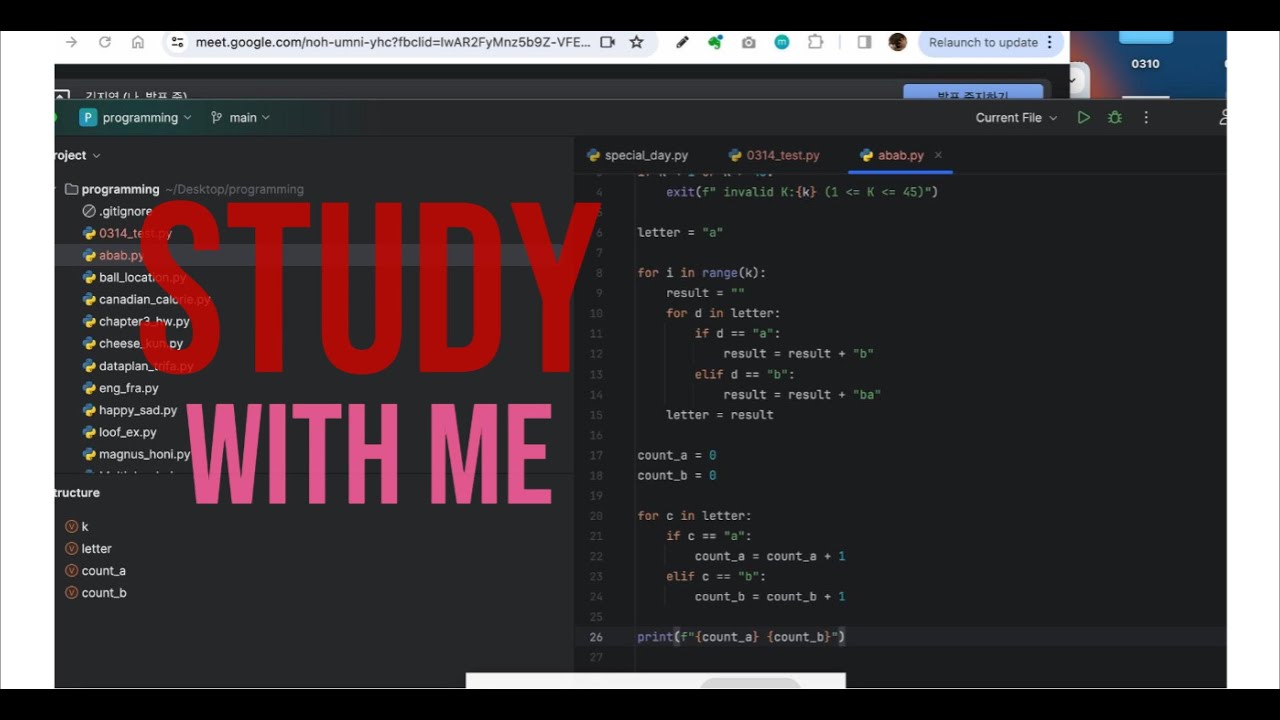Click the 'count_b = 0' code line

pyautogui.click(x=677, y=475)
